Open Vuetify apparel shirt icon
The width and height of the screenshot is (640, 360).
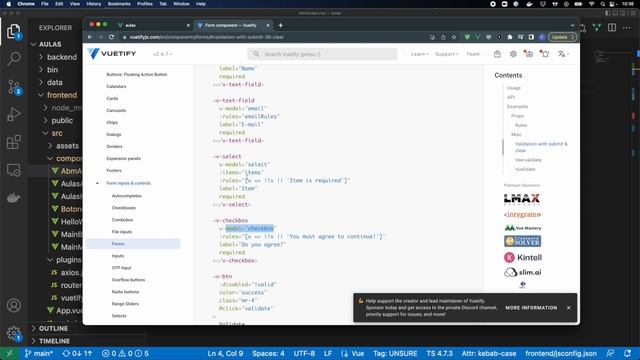point(544,54)
